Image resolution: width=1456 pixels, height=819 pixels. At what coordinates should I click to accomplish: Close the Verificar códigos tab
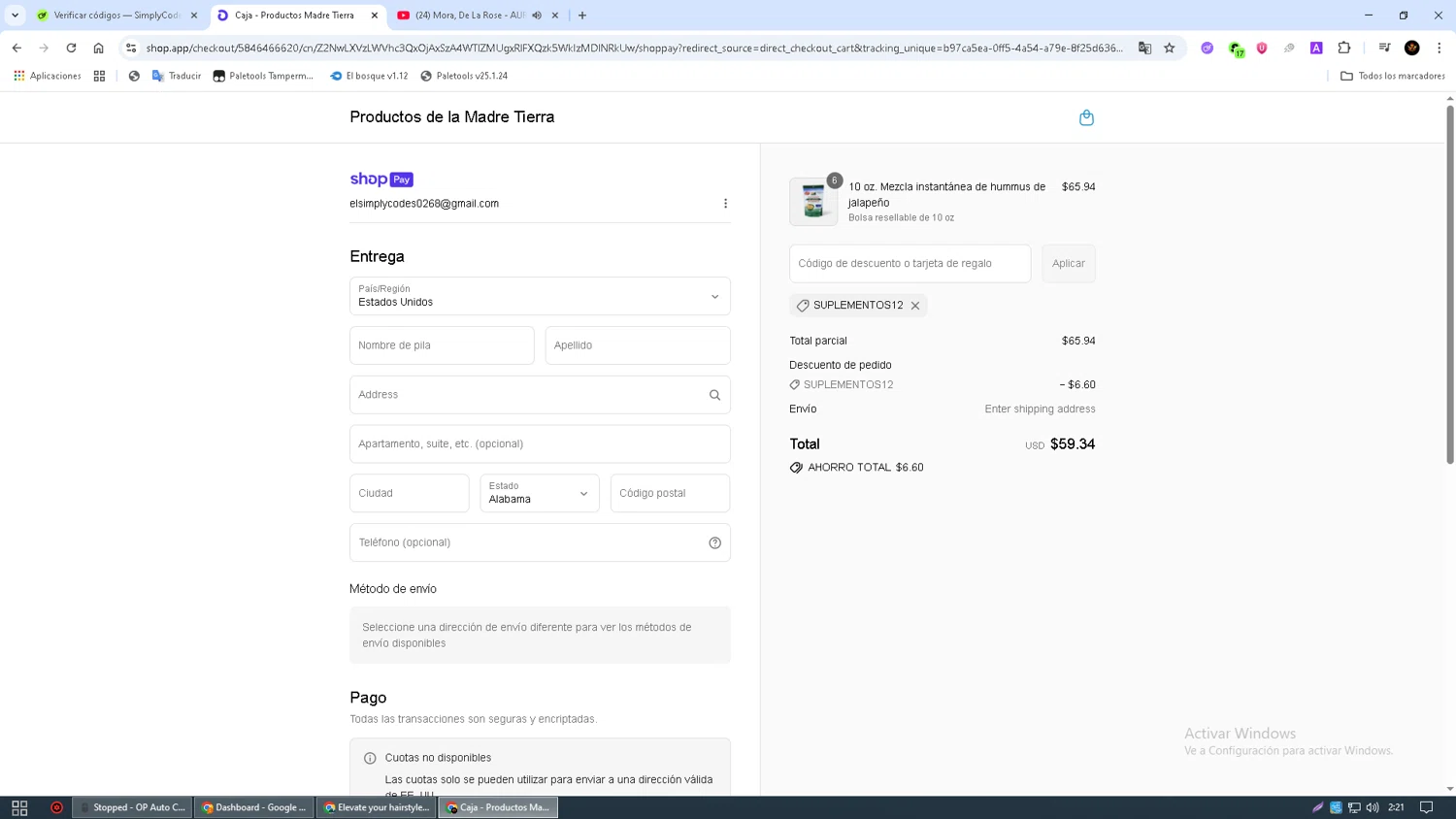[x=194, y=16]
